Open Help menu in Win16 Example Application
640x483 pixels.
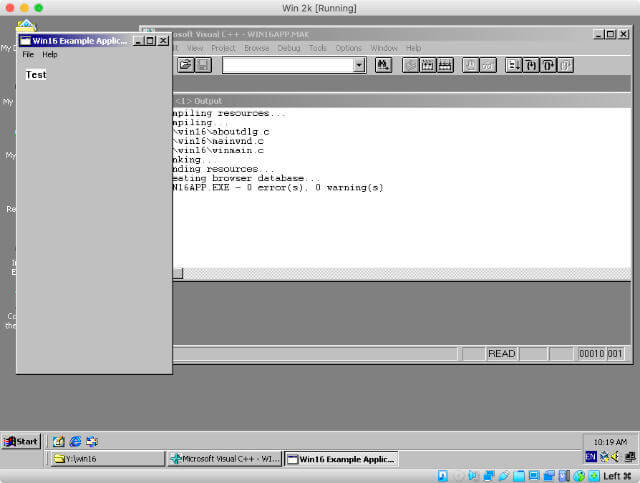click(50, 54)
